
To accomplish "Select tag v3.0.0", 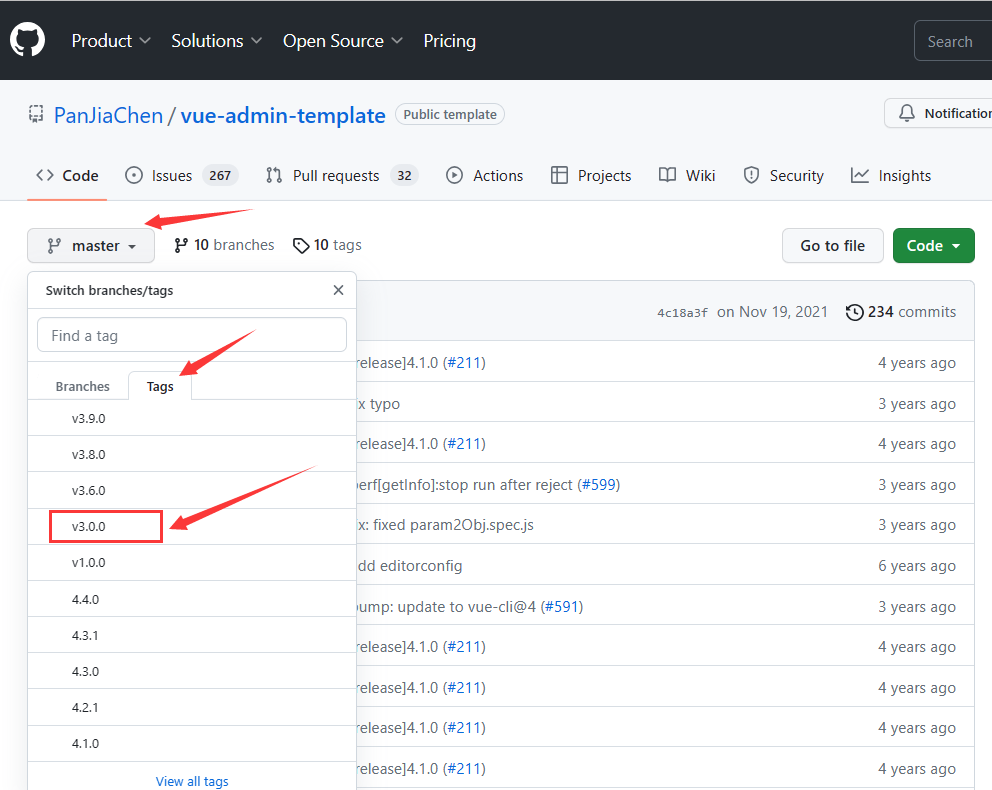I will click(192, 526).
